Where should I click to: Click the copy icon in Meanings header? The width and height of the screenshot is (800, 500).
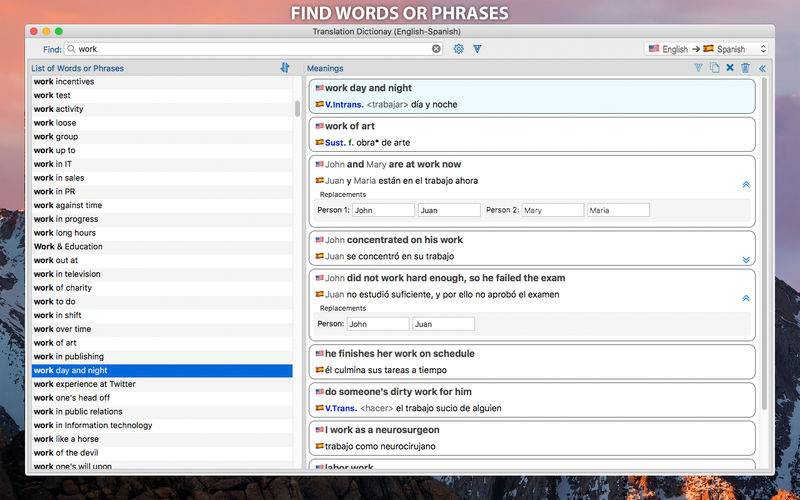[714, 68]
